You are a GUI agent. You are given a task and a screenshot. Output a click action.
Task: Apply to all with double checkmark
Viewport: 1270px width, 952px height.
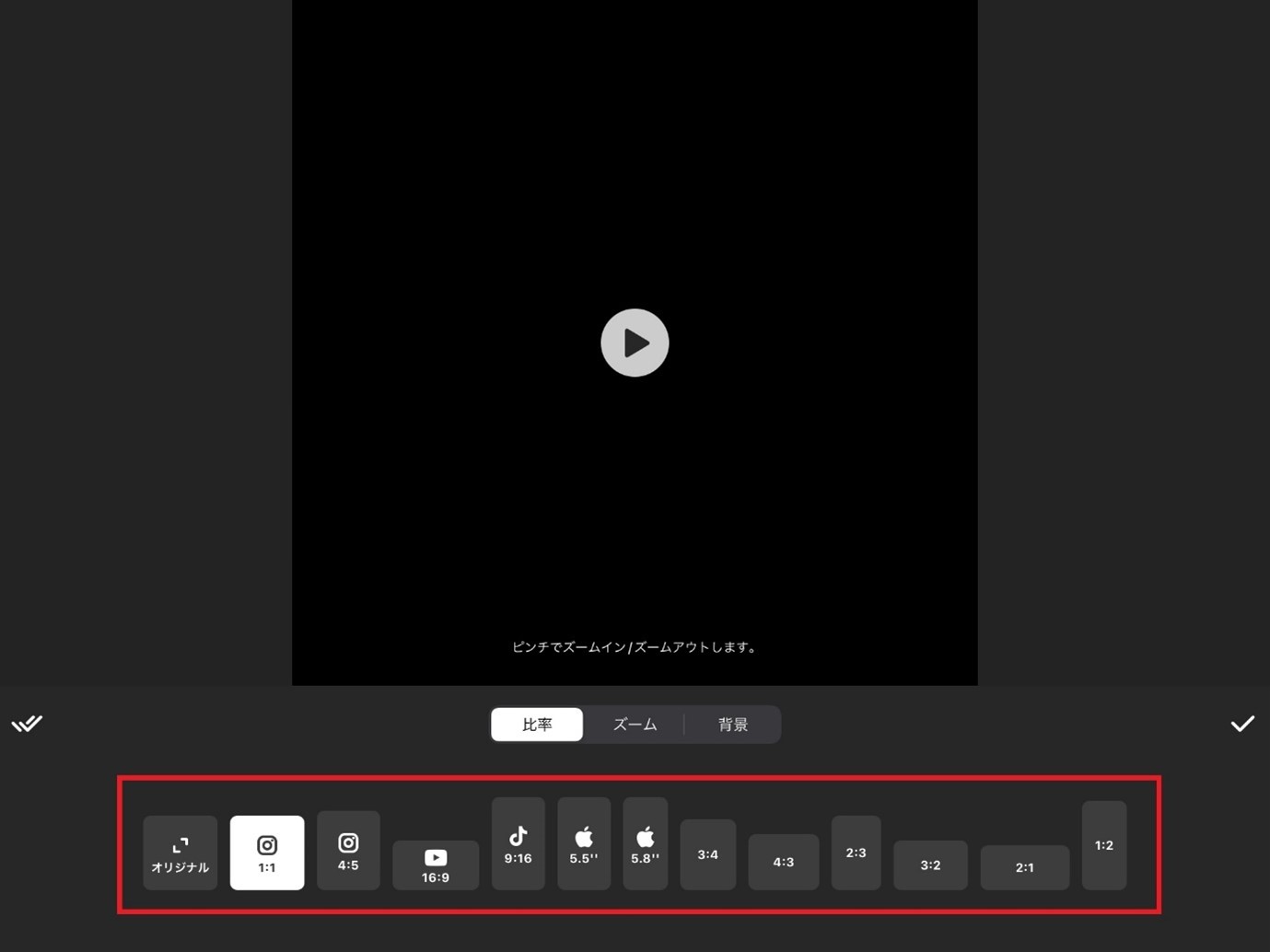coord(27,724)
